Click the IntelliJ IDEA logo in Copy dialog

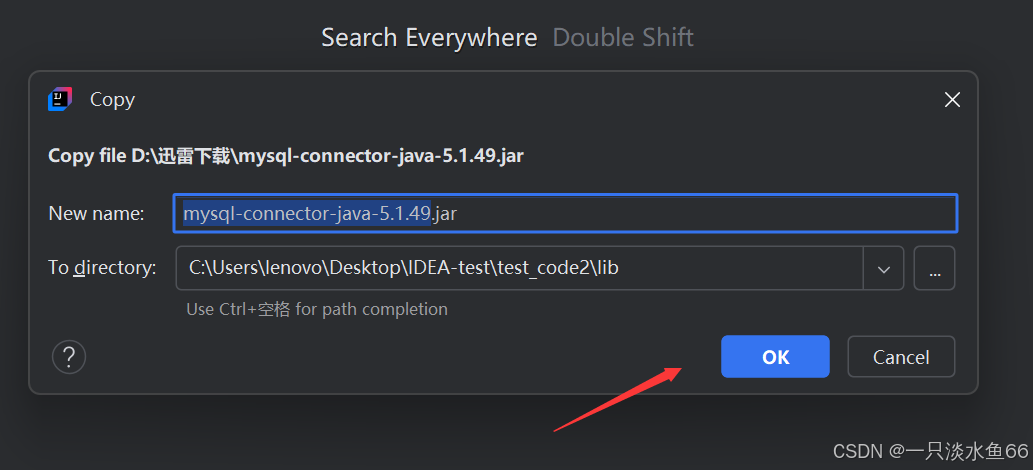[x=60, y=100]
